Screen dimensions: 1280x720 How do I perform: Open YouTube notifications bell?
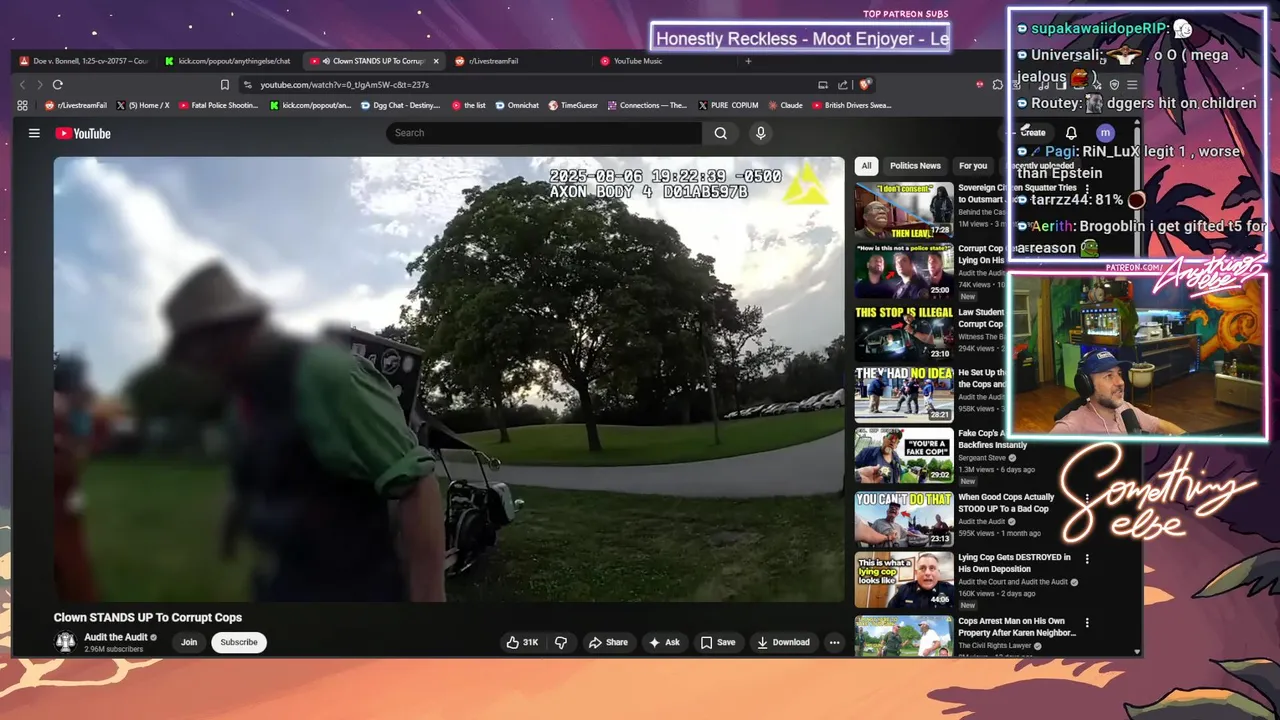[1071, 133]
